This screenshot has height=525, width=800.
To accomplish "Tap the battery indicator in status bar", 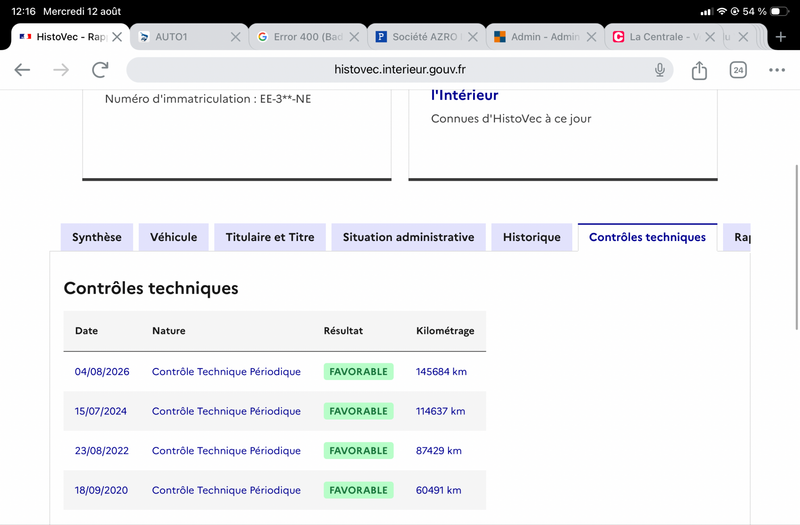I will coord(779,11).
